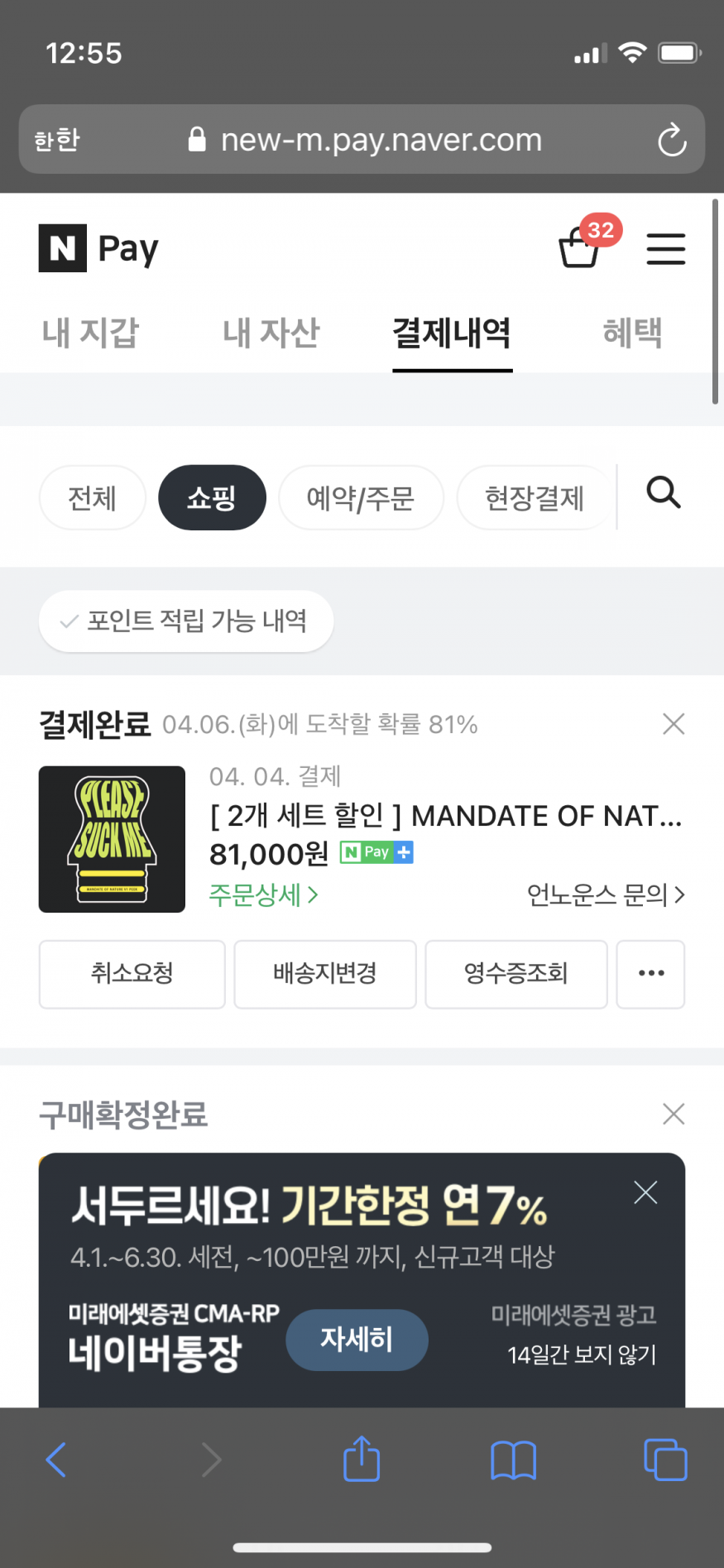Select the 예약/주문 filter chip
The height and width of the screenshot is (1568, 724).
(x=361, y=498)
